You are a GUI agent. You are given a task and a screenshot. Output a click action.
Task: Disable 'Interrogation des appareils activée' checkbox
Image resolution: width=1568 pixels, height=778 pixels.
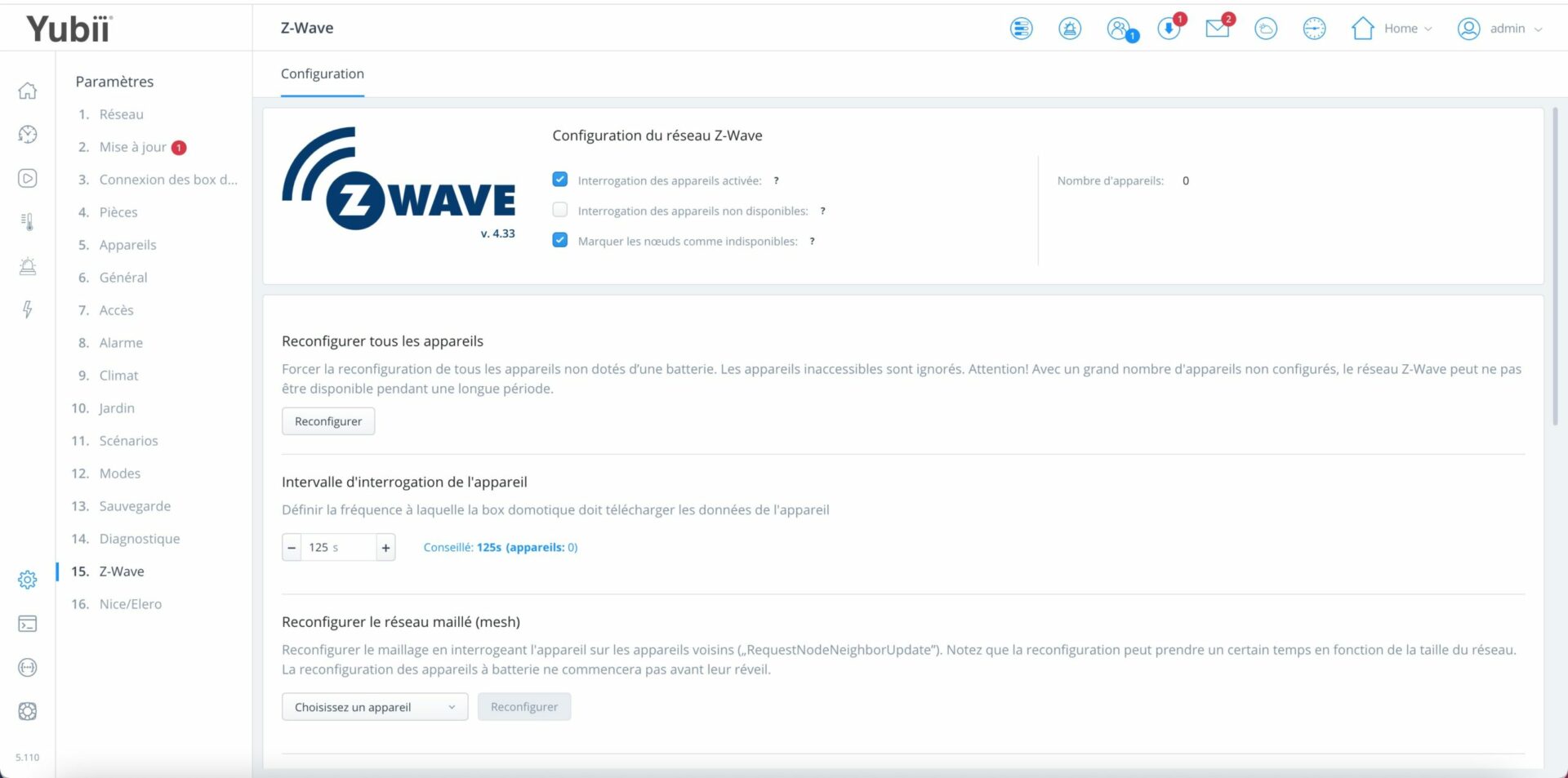tap(560, 180)
